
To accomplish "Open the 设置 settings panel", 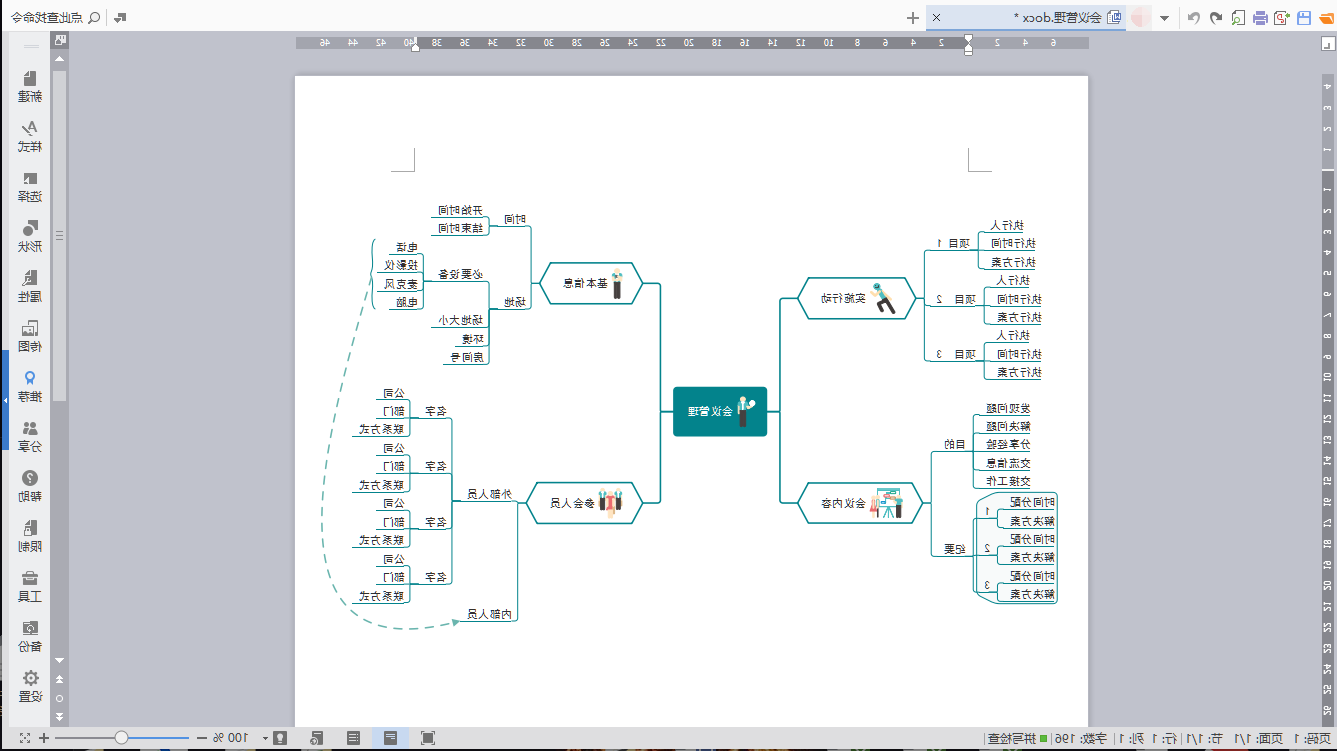I will pyautogui.click(x=31, y=687).
